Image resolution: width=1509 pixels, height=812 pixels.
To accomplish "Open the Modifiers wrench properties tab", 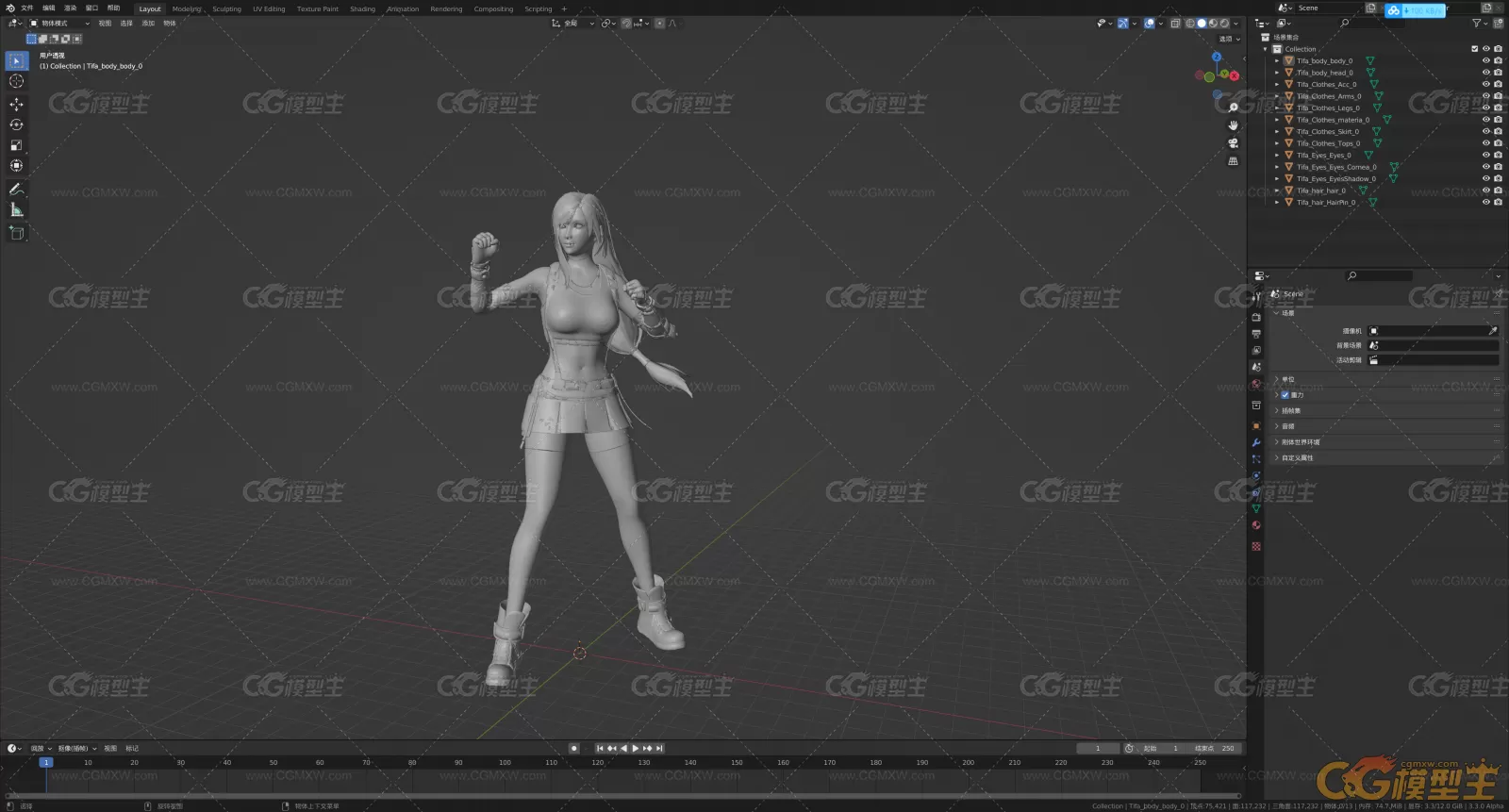I will click(x=1256, y=442).
